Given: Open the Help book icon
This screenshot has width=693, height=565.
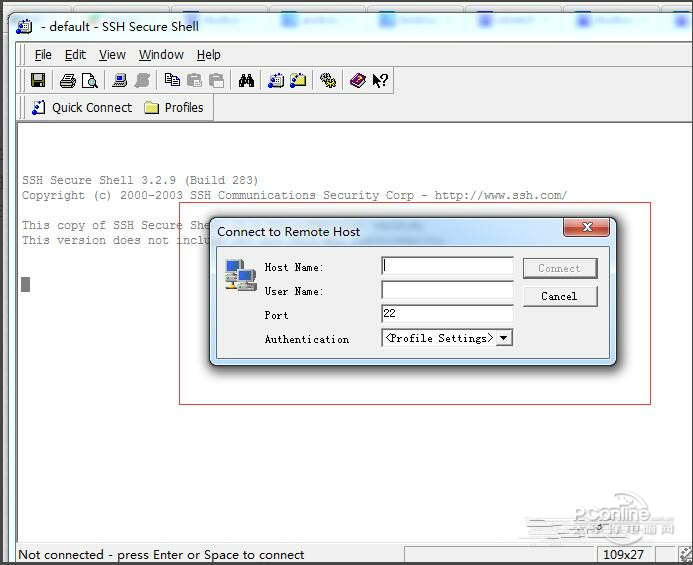Looking at the screenshot, I should (358, 80).
